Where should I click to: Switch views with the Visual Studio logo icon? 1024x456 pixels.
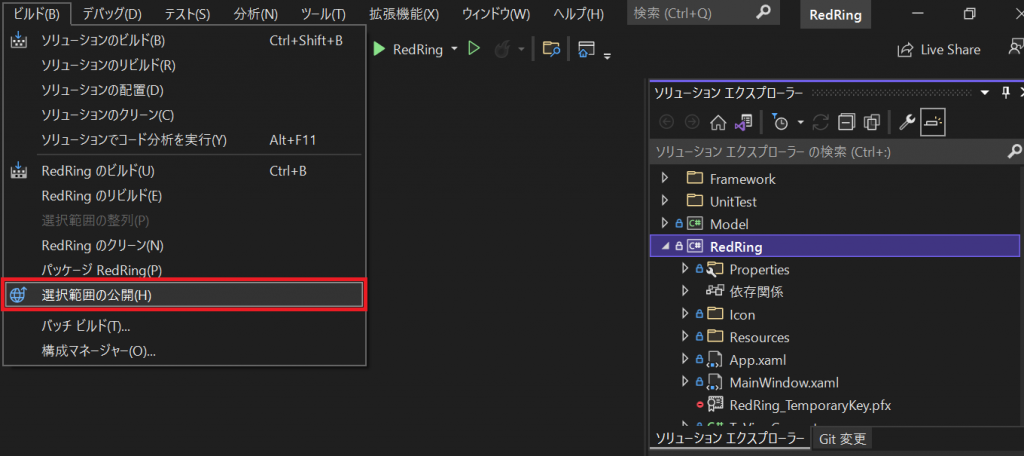coord(743,122)
